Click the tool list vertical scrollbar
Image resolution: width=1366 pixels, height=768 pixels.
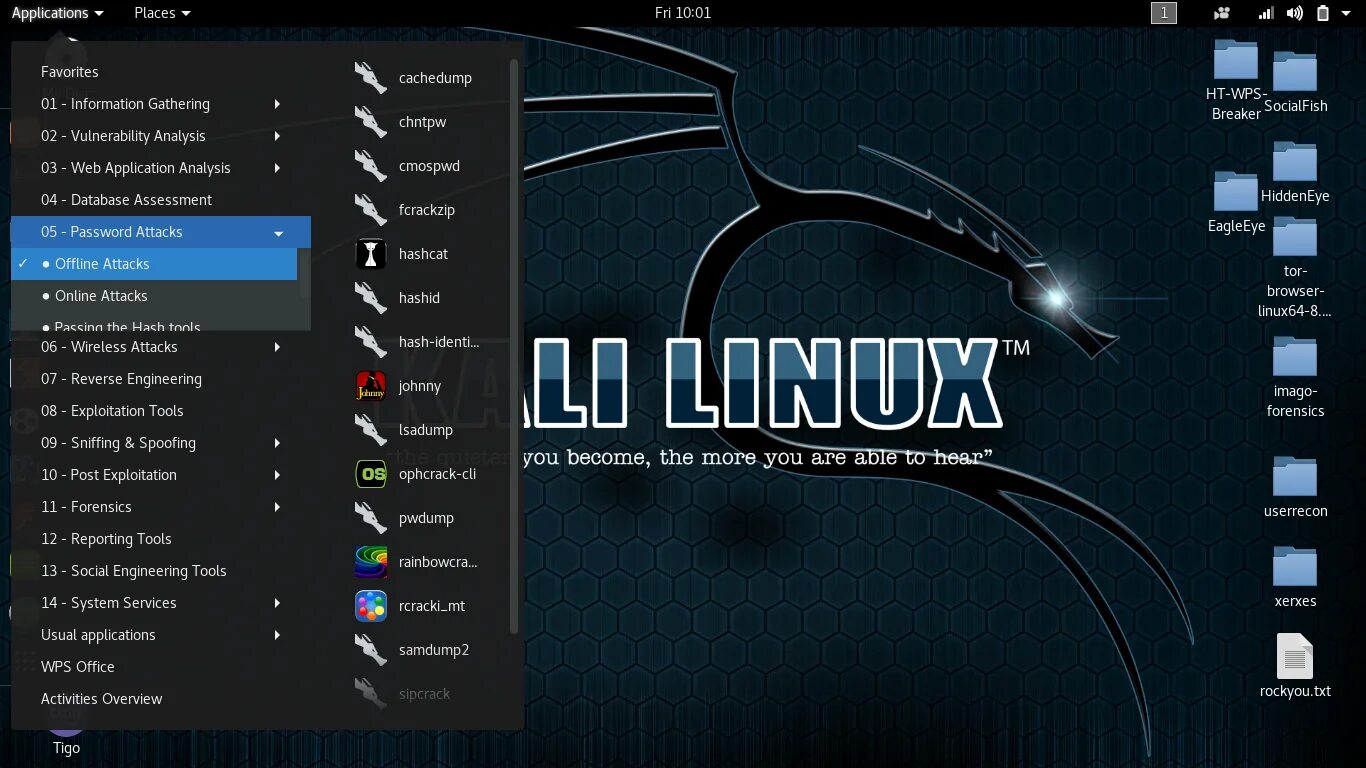coord(515,345)
